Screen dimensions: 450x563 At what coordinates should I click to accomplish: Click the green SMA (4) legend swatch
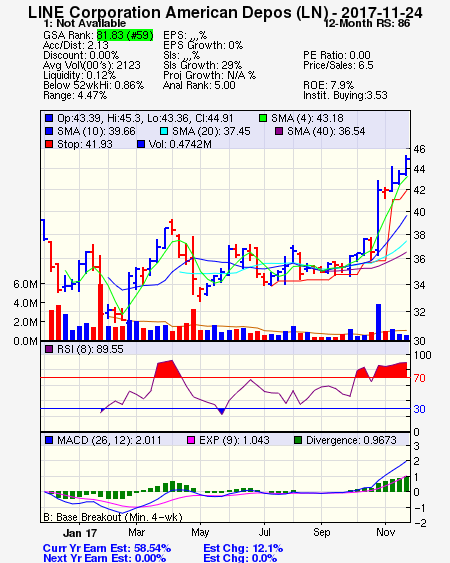(263, 118)
